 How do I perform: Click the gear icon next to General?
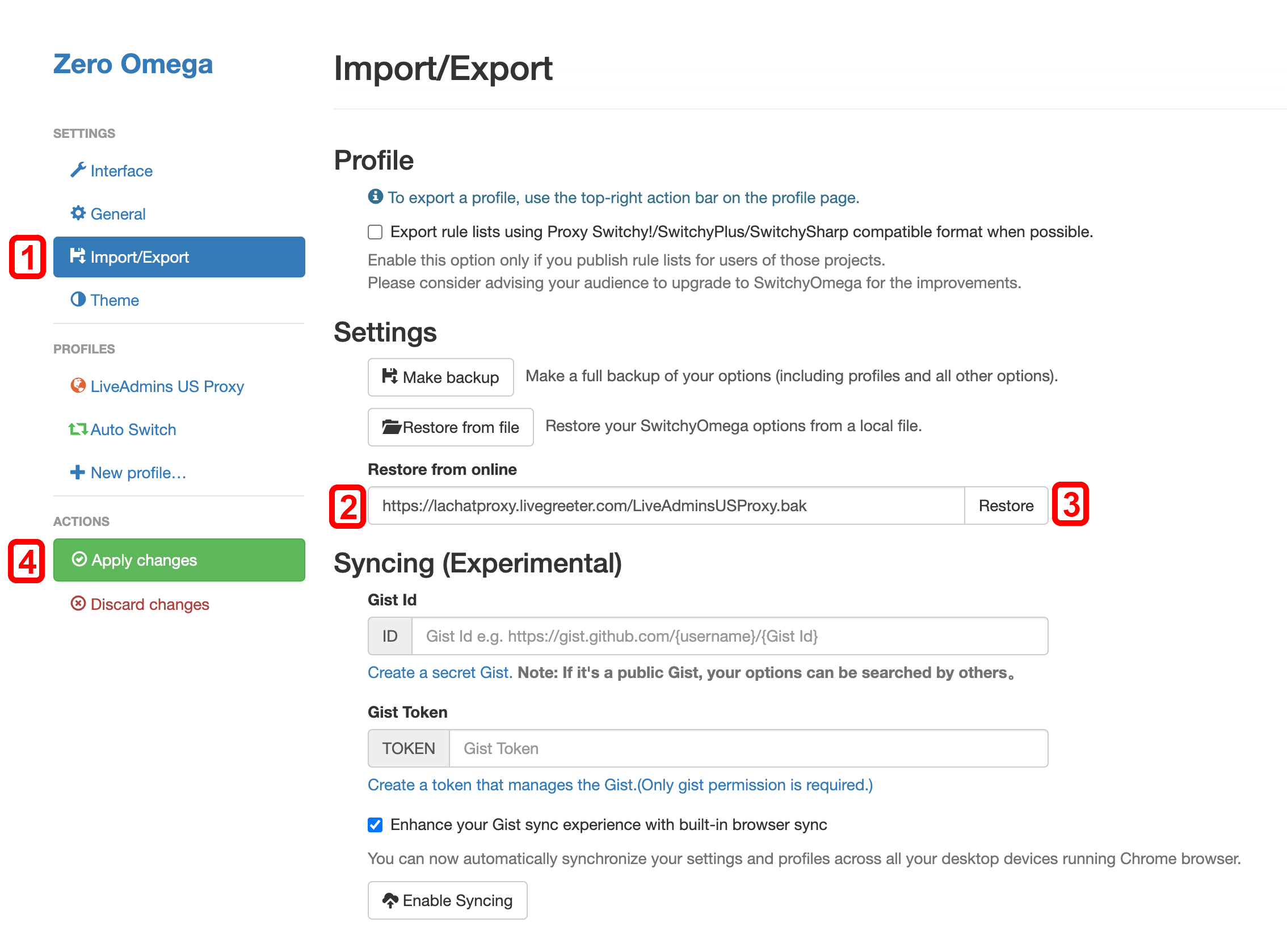78,213
